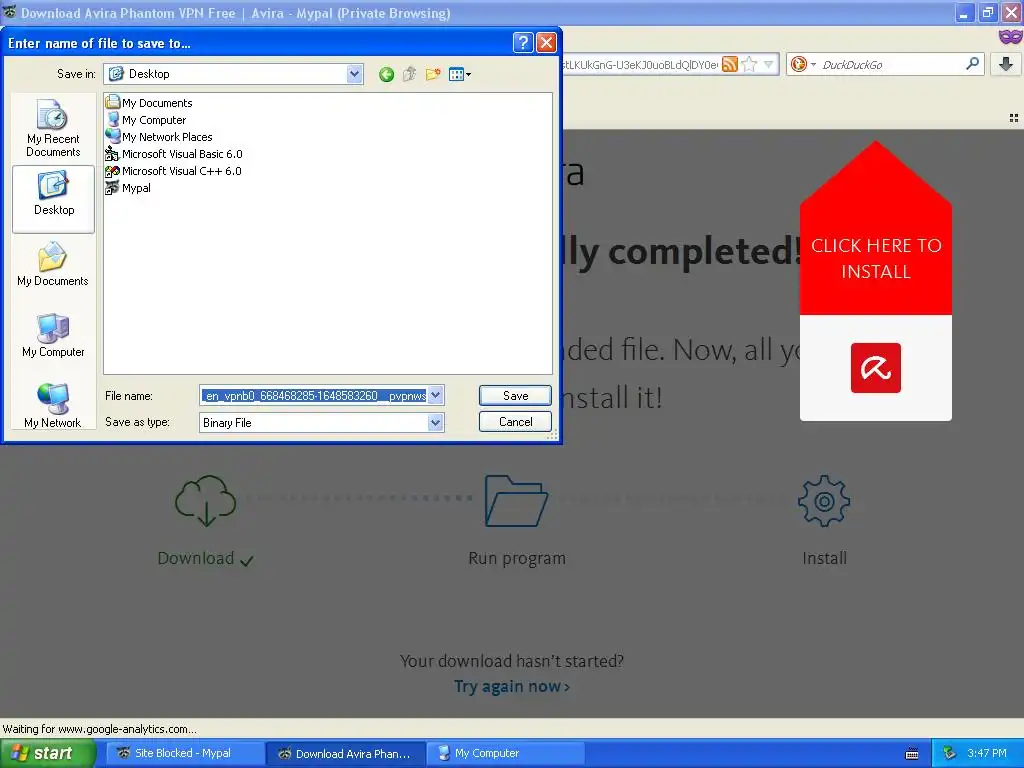Select My Network Places in file list

159,136
